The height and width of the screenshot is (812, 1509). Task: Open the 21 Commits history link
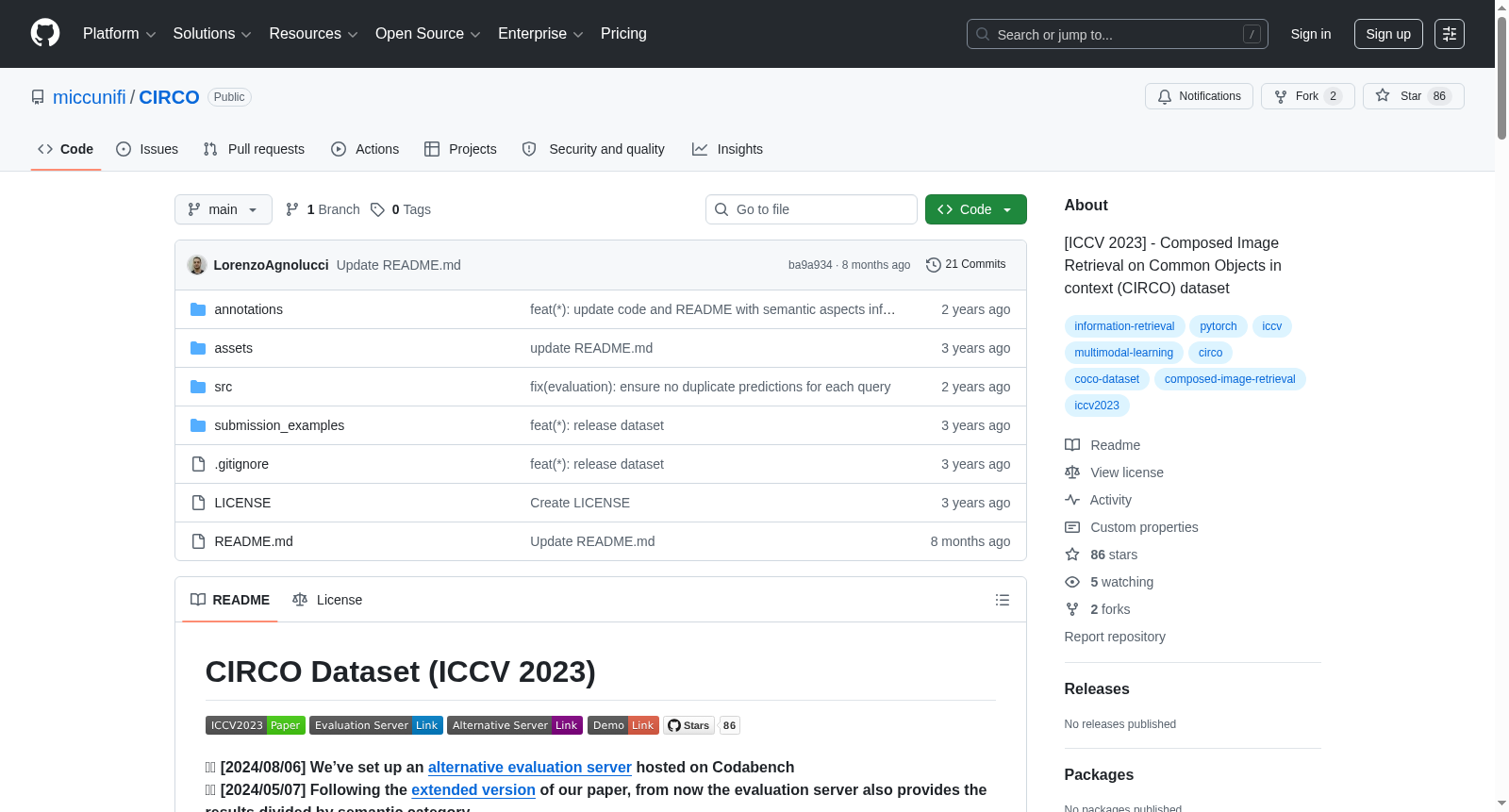coord(966,265)
